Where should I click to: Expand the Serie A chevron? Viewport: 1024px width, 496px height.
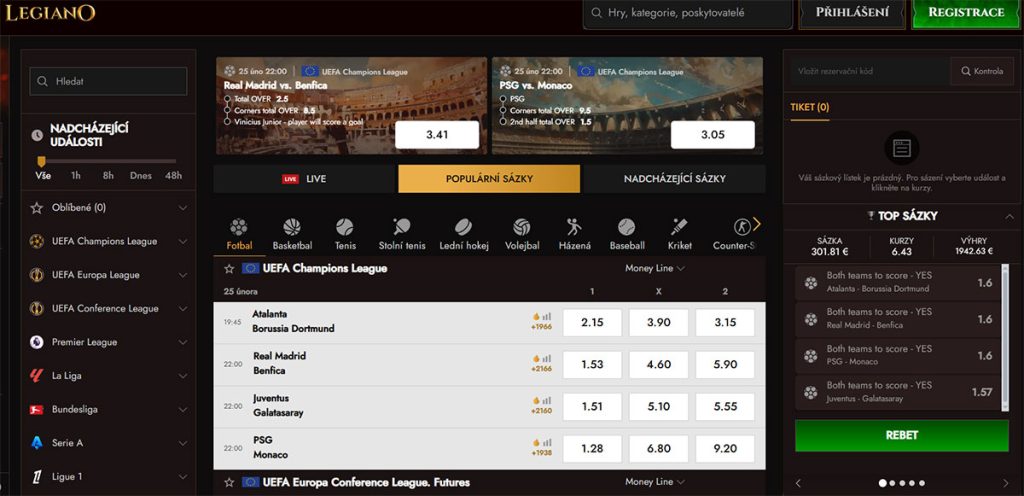183,443
